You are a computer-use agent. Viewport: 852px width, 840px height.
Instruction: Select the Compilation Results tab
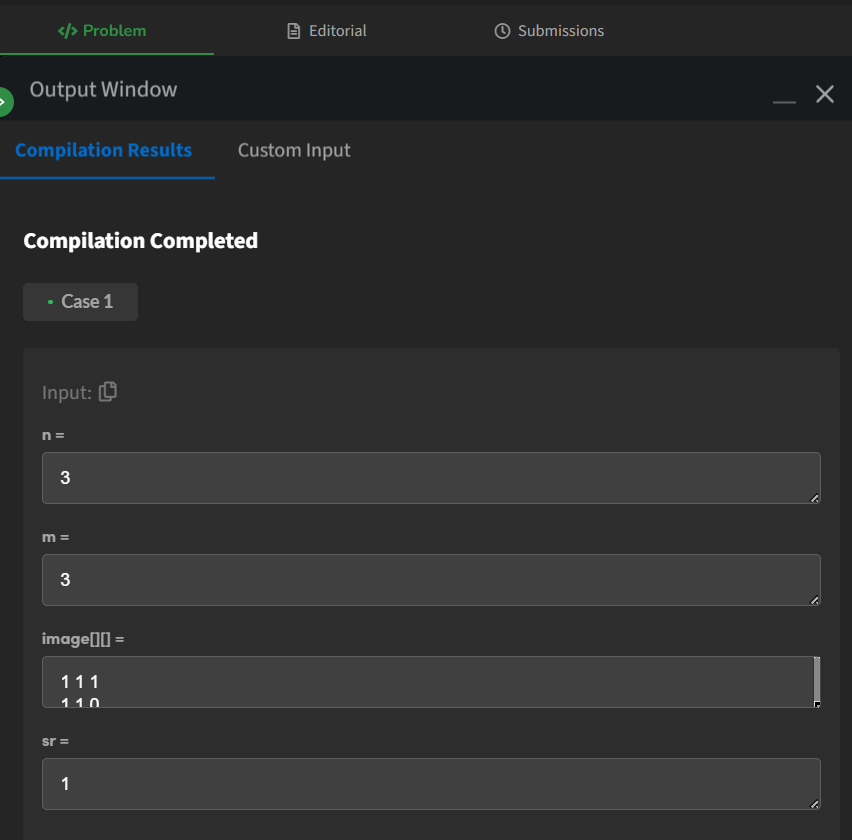pyautogui.click(x=103, y=150)
